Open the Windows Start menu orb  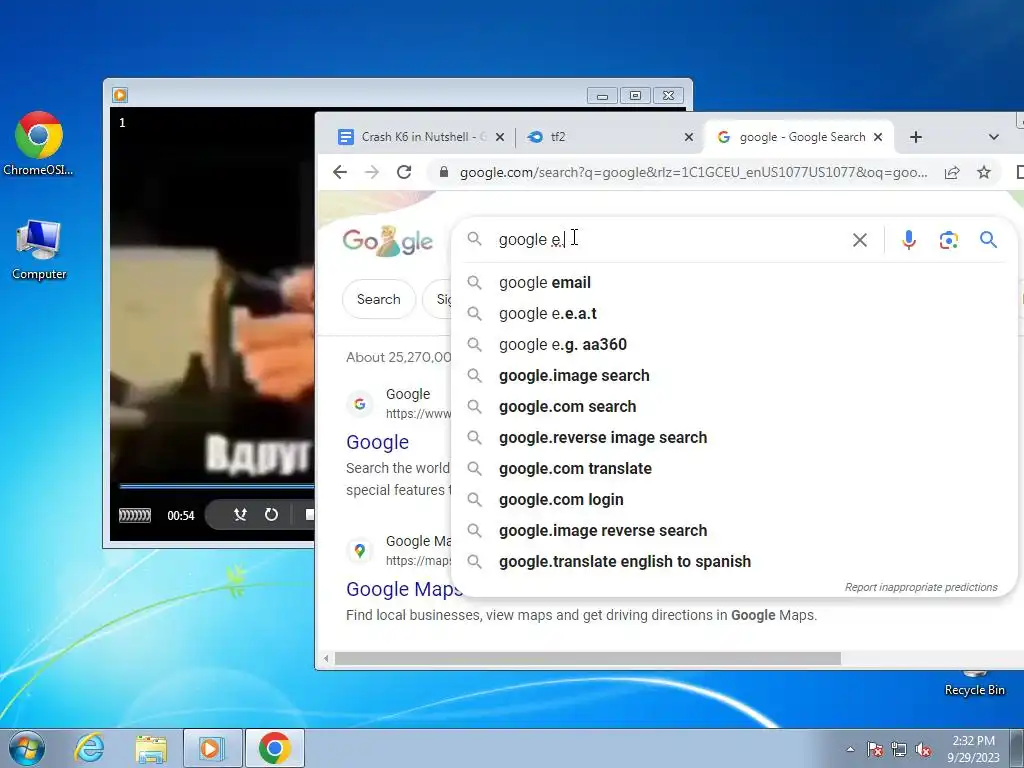pos(27,748)
